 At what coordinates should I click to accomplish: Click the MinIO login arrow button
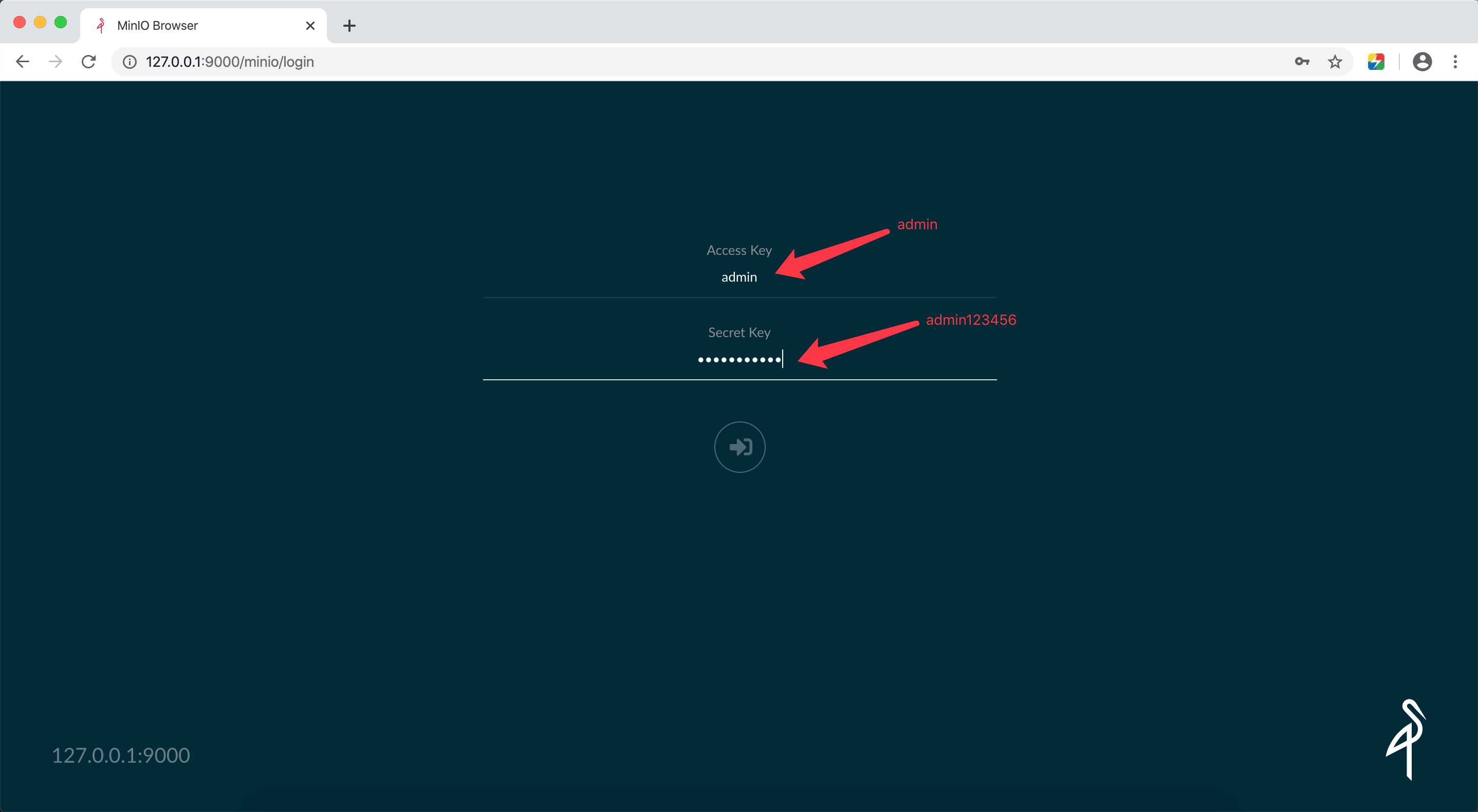740,447
